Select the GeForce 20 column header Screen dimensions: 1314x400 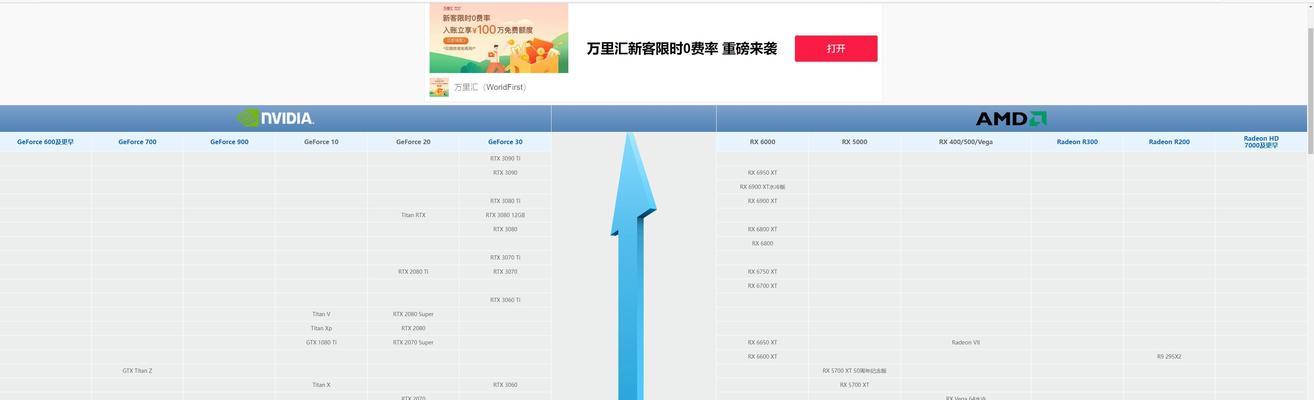(413, 142)
